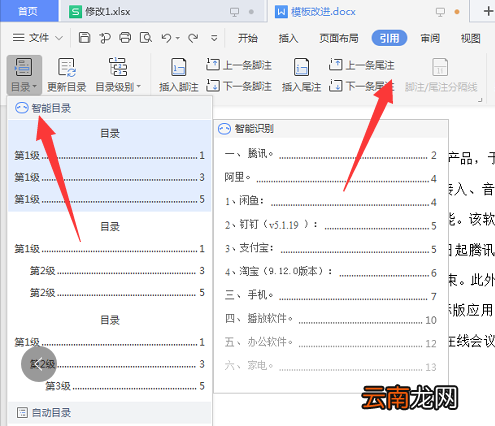495x426 pixels.
Task: Open the footnote settings dialog launcher
Action: [x=480, y=100]
